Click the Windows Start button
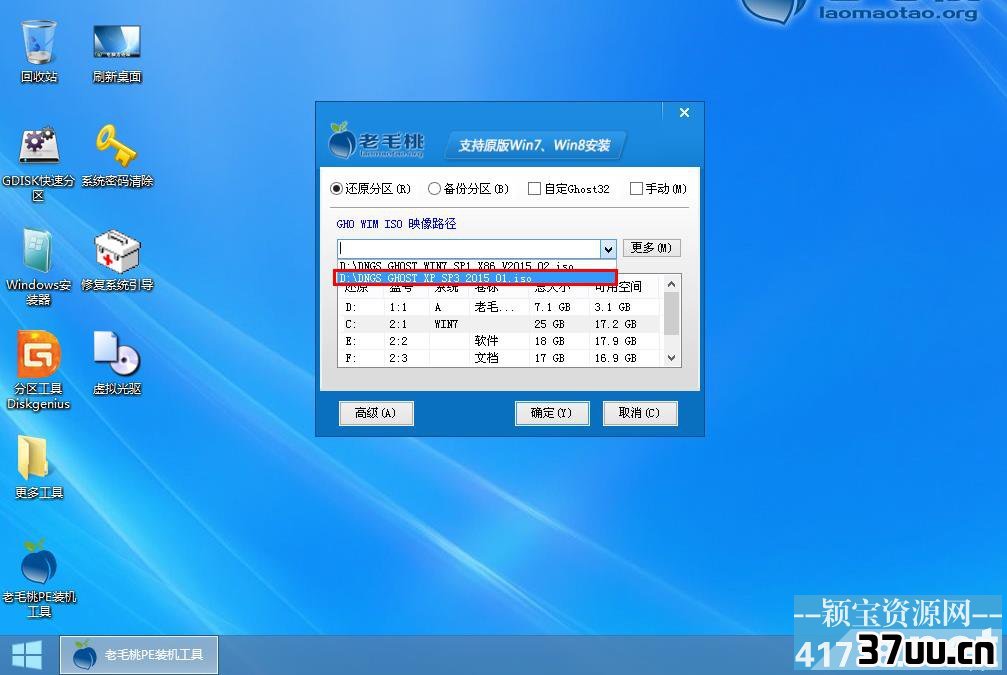 pyautogui.click(x=27, y=655)
